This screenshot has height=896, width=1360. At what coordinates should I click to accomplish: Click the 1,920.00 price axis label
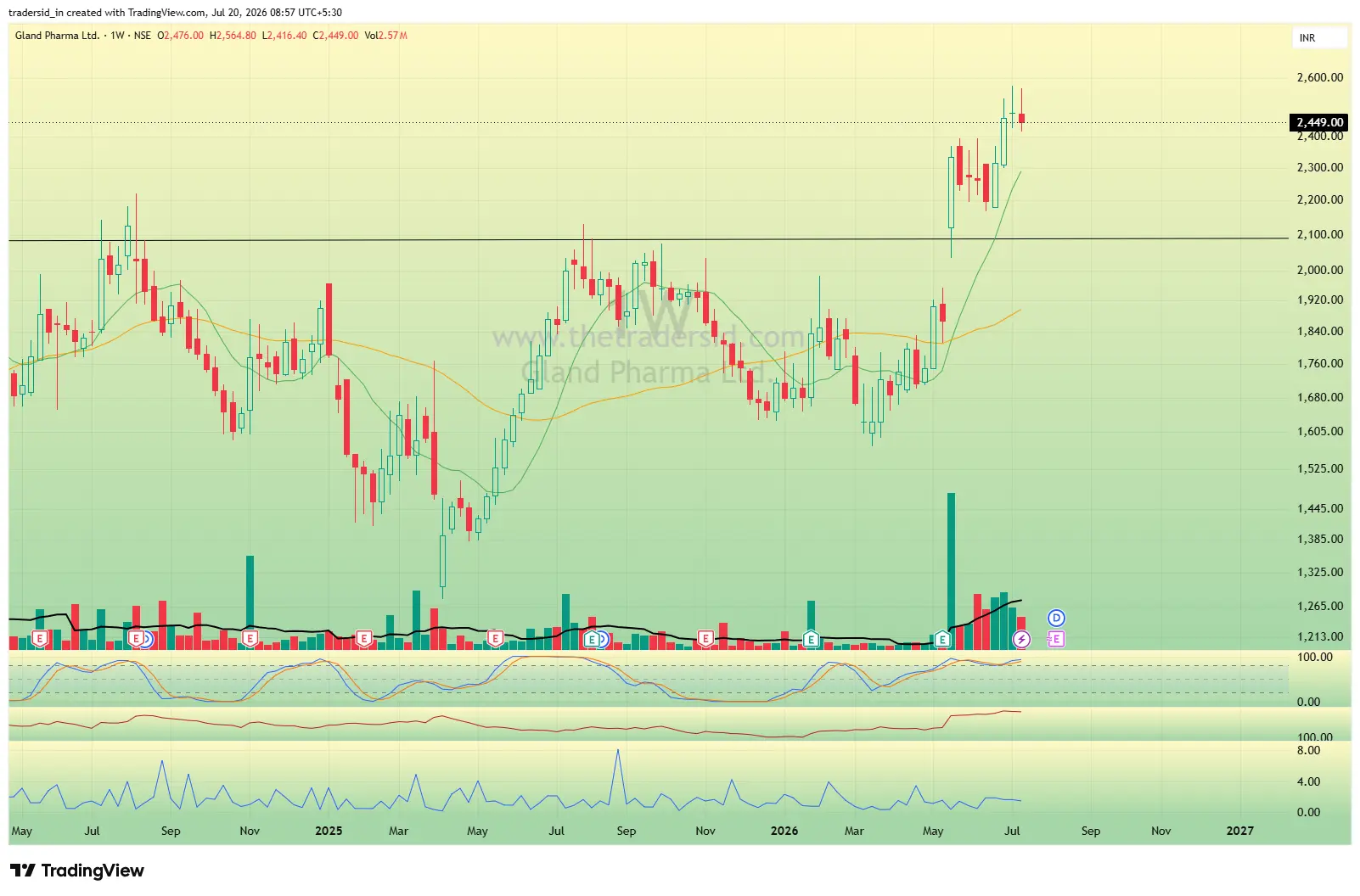pyautogui.click(x=1320, y=300)
